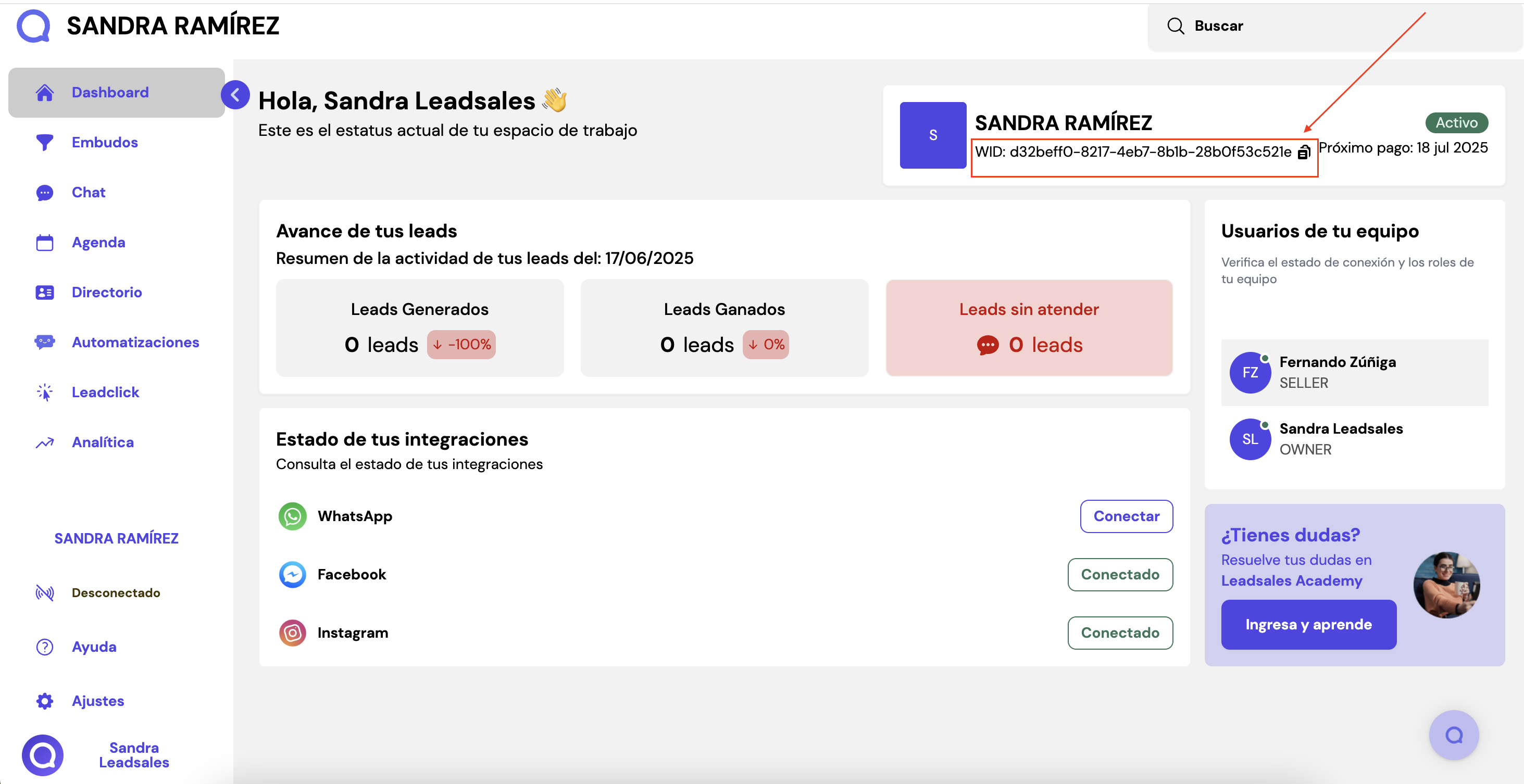Click the Automatizaciones robot icon

coord(44,343)
